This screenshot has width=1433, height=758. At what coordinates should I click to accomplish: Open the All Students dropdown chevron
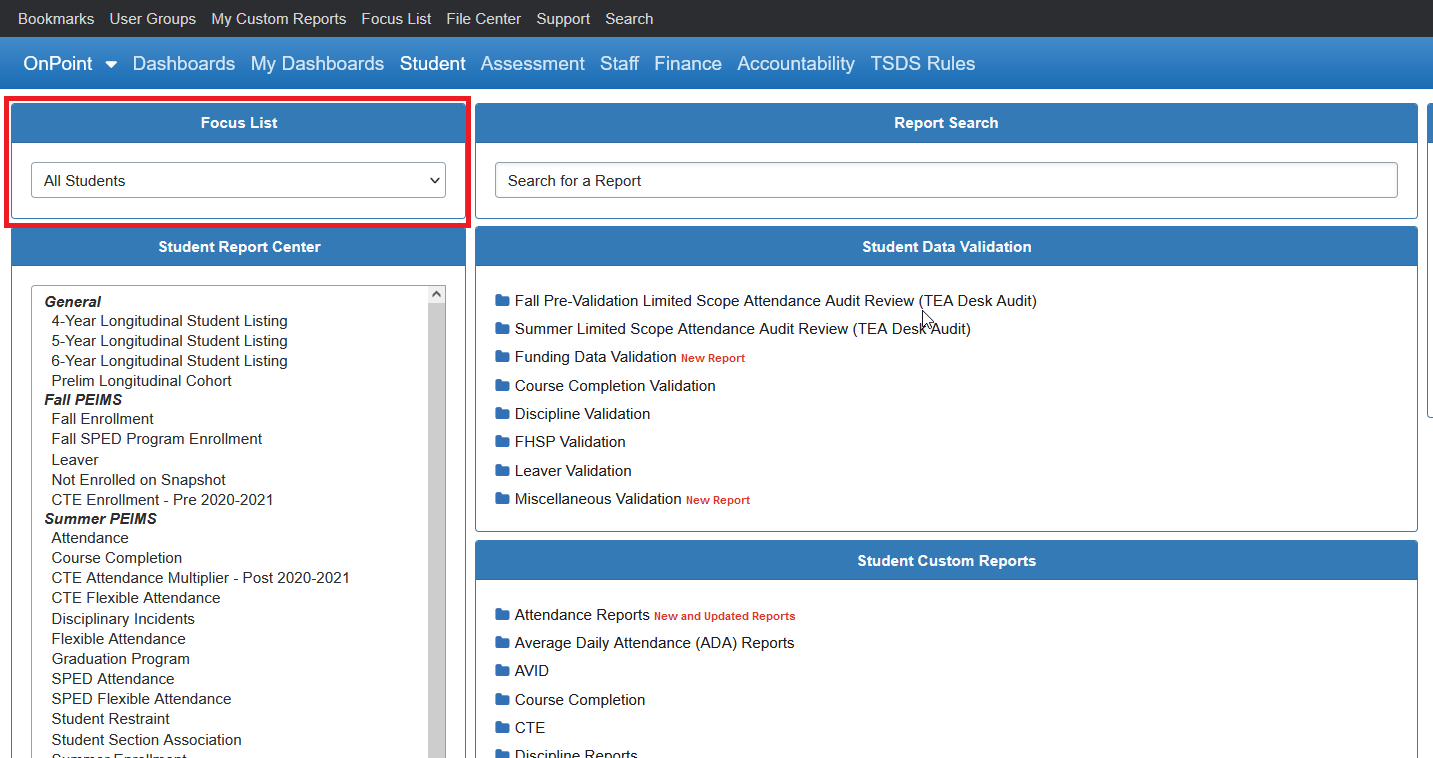434,180
